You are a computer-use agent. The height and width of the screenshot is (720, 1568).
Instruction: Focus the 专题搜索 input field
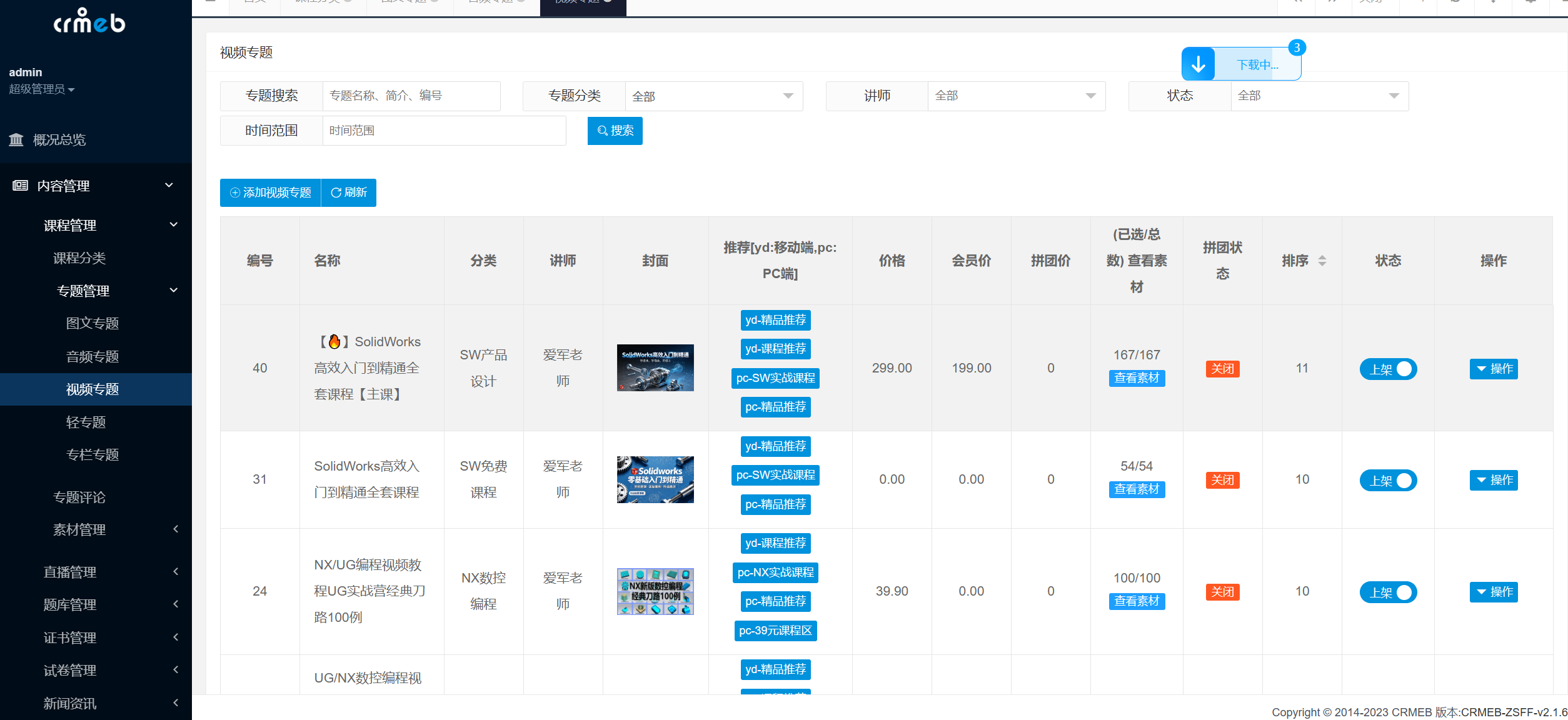click(x=411, y=96)
